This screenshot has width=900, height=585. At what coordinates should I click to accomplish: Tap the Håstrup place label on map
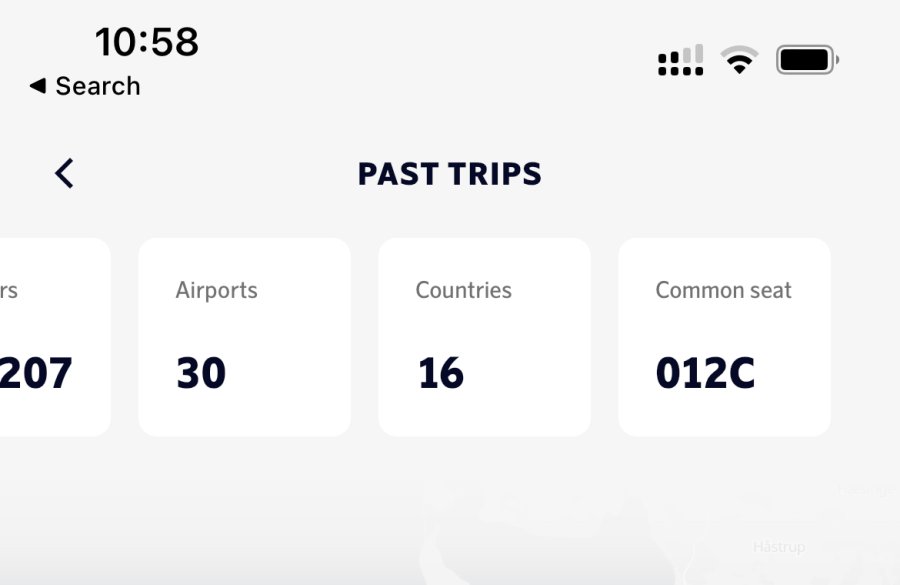[778, 547]
